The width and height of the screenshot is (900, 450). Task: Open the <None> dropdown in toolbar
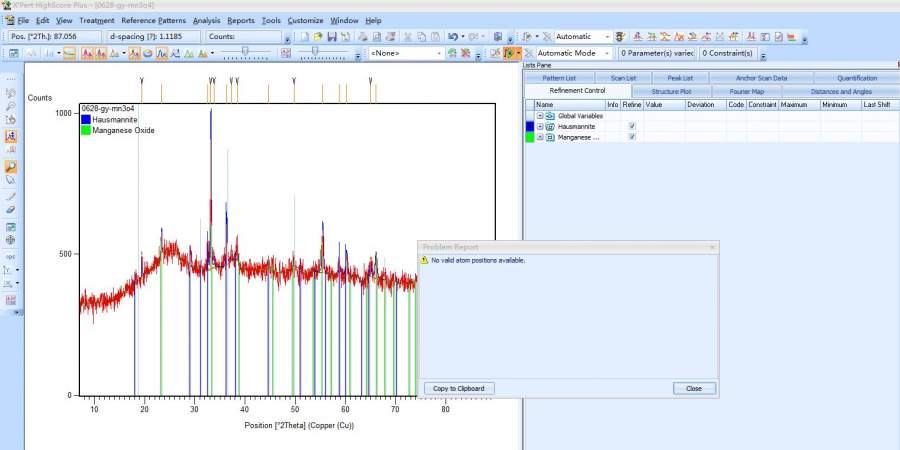pyautogui.click(x=438, y=53)
